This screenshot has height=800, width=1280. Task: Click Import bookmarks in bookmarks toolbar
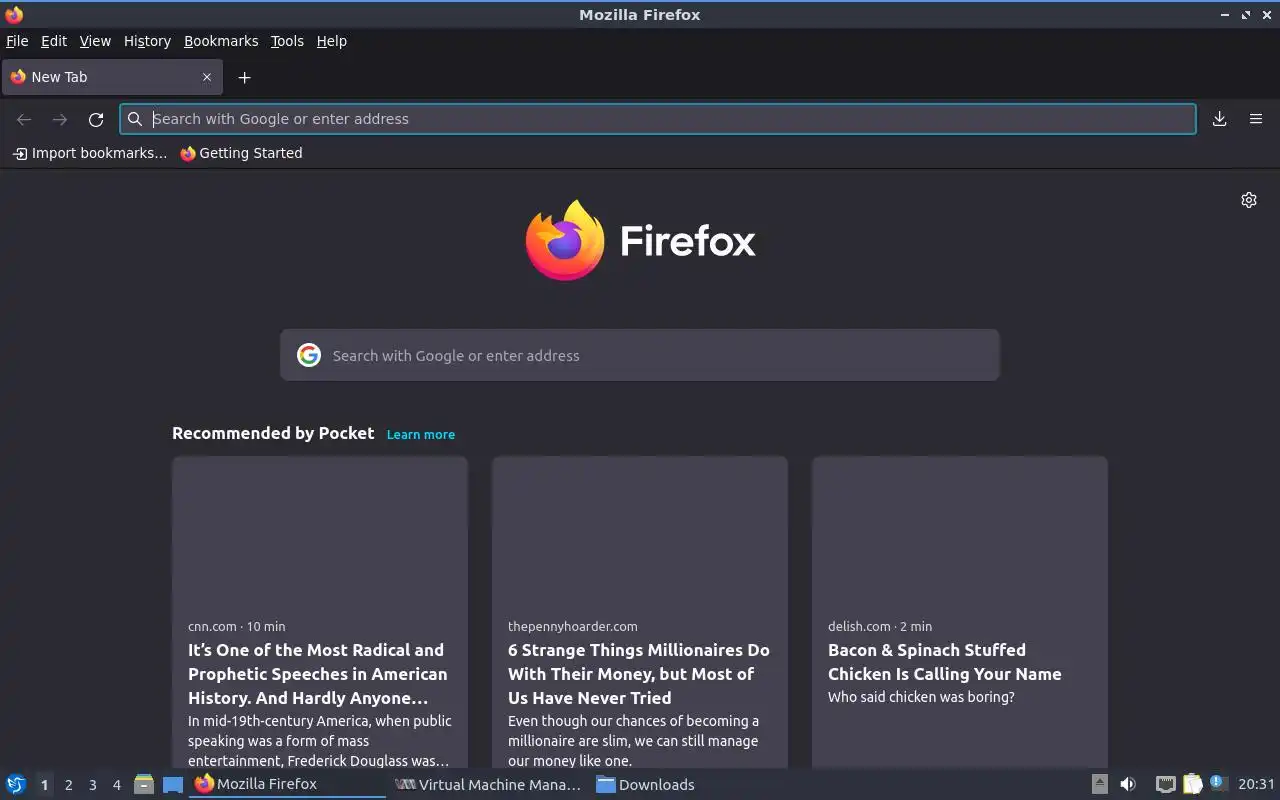click(x=89, y=153)
